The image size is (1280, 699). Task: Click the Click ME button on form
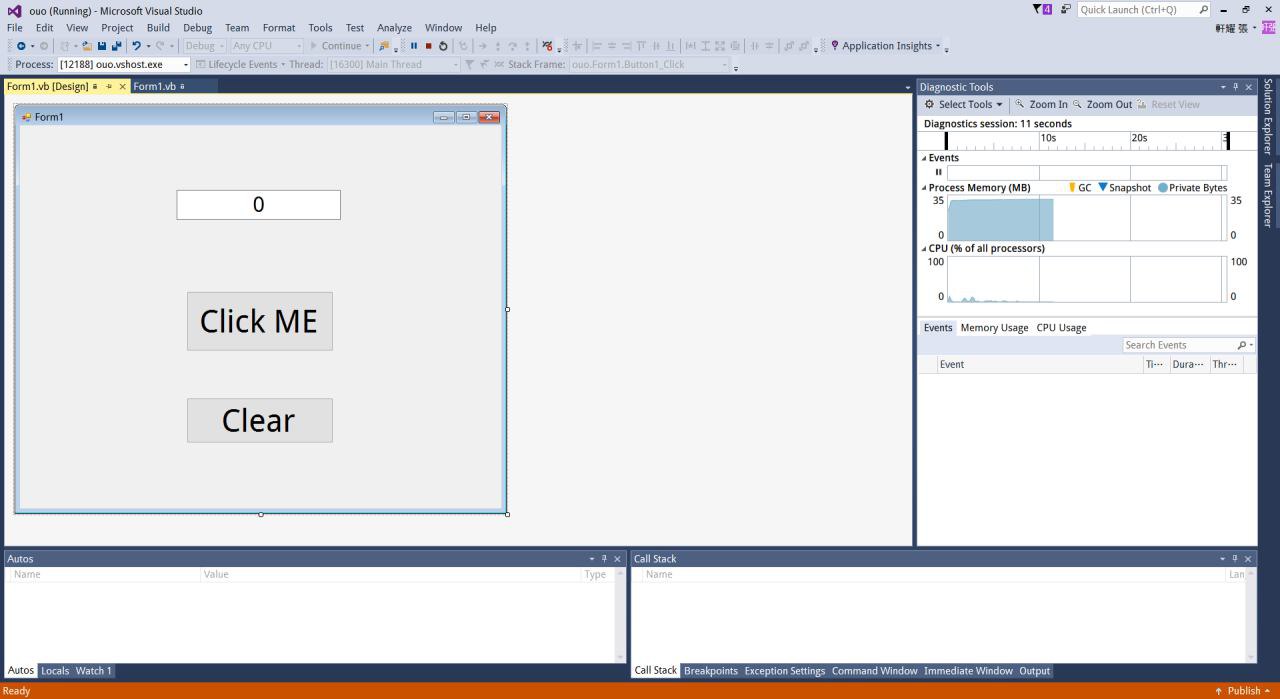(259, 321)
